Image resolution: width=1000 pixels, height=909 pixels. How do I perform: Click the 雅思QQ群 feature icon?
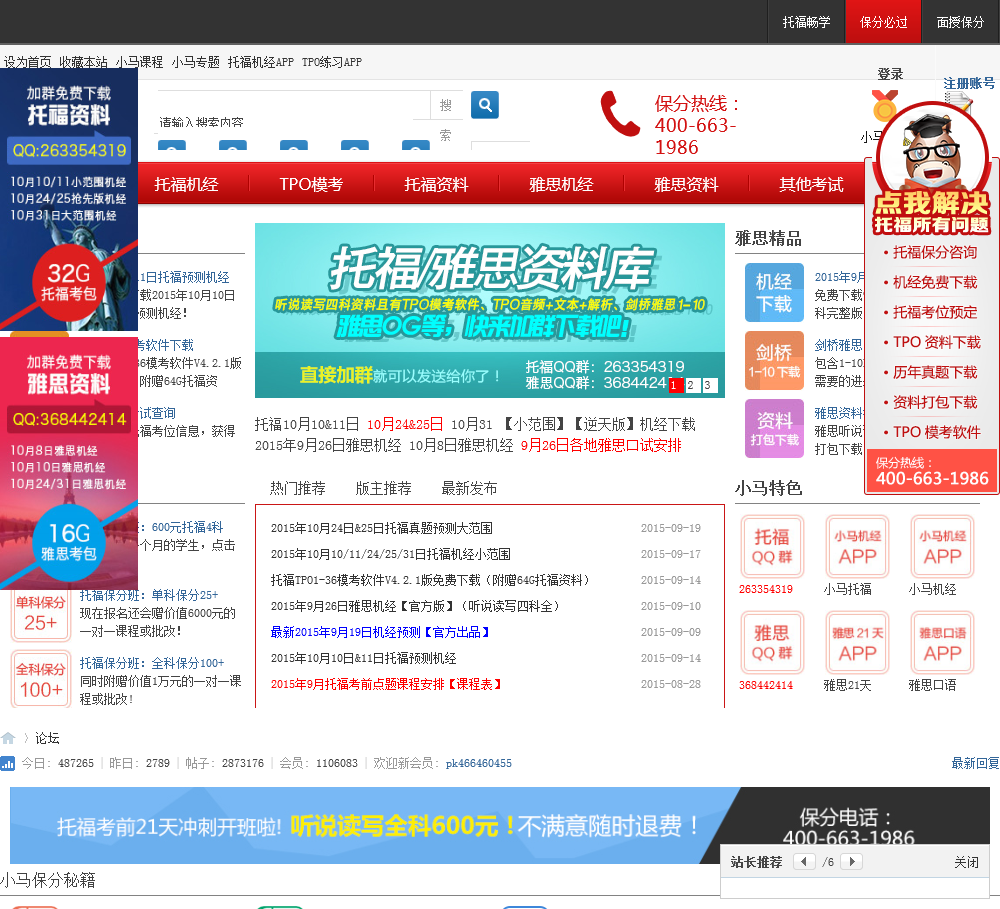[x=772, y=642]
